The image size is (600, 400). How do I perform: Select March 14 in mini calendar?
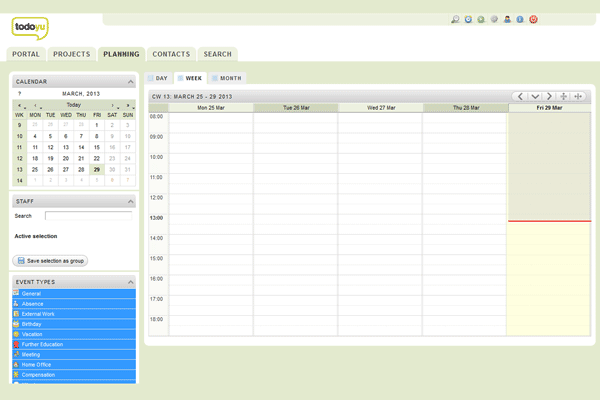pyautogui.click(x=81, y=147)
